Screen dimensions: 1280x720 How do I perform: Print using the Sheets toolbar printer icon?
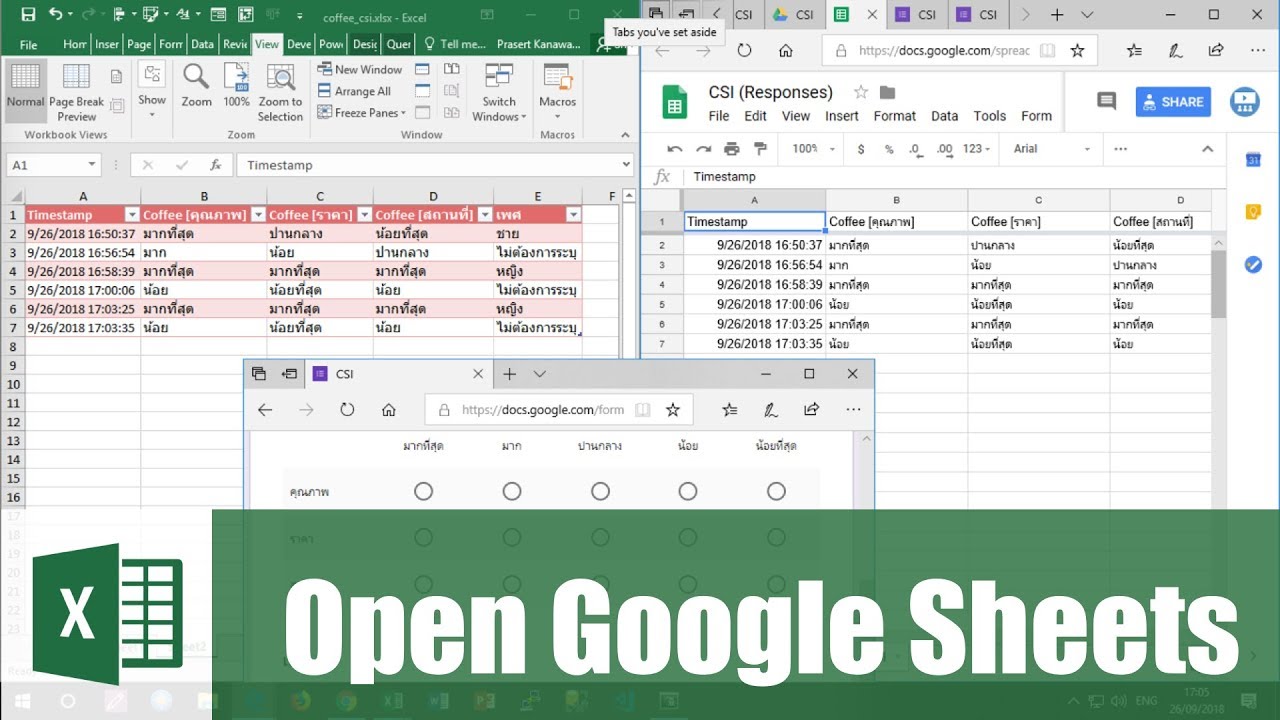pos(732,149)
